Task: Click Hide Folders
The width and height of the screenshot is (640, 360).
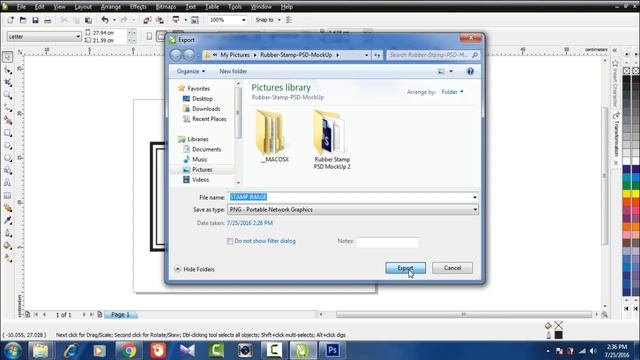Action: point(194,269)
